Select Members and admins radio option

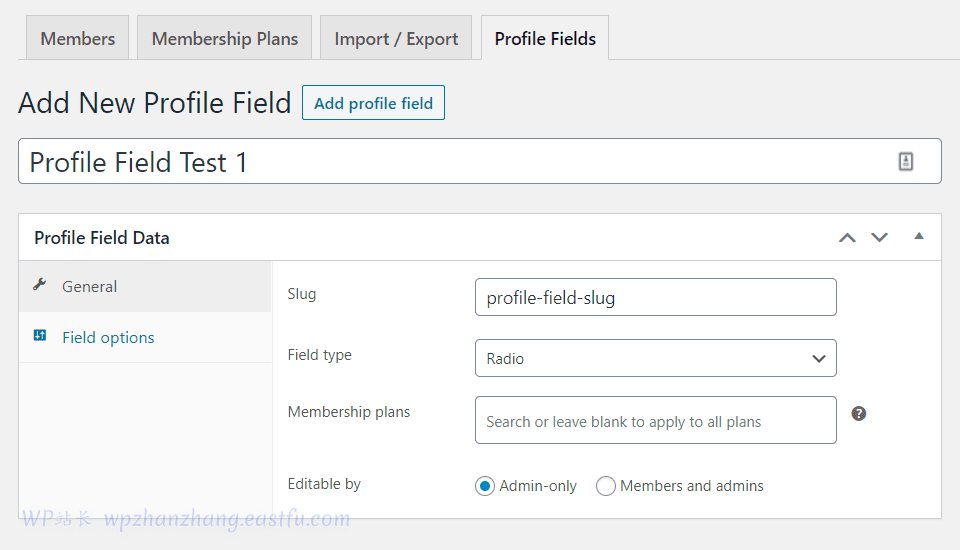click(605, 486)
